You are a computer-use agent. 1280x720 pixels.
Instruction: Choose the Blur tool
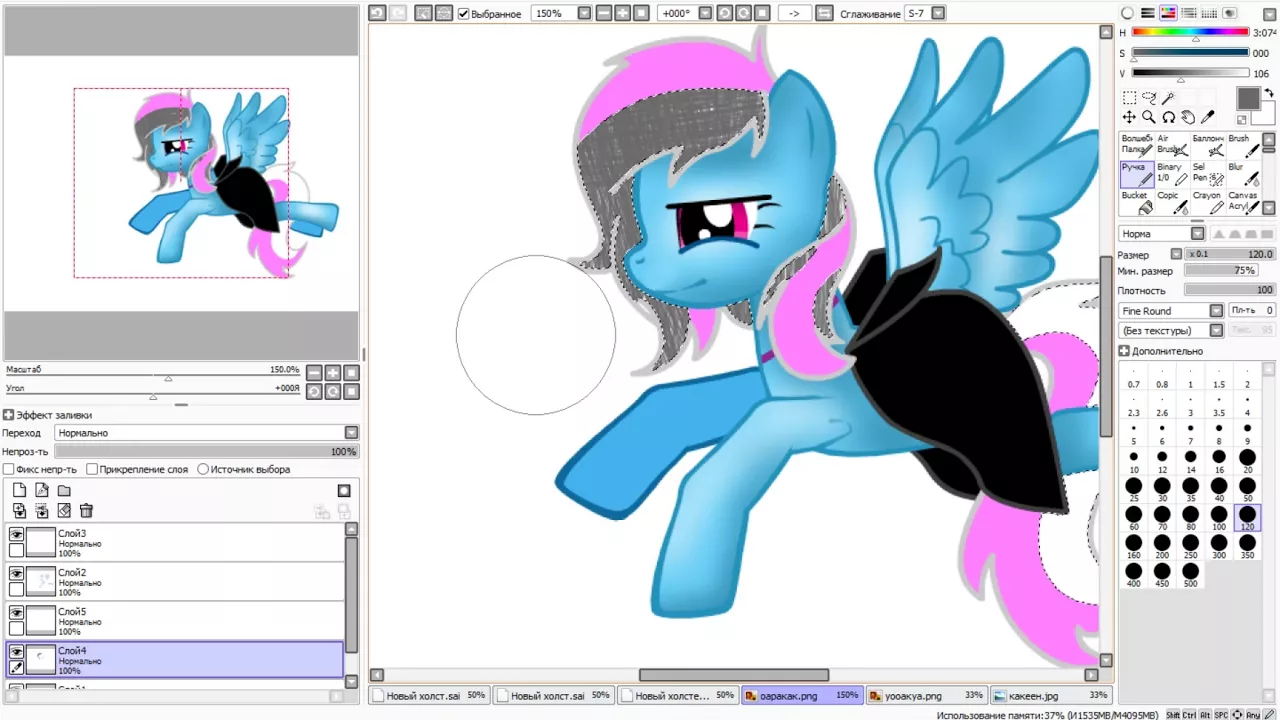click(1244, 174)
